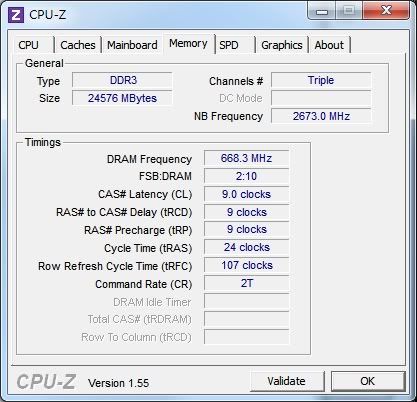Switch to the CPU tab
The height and width of the screenshot is (402, 417).
(x=29, y=45)
